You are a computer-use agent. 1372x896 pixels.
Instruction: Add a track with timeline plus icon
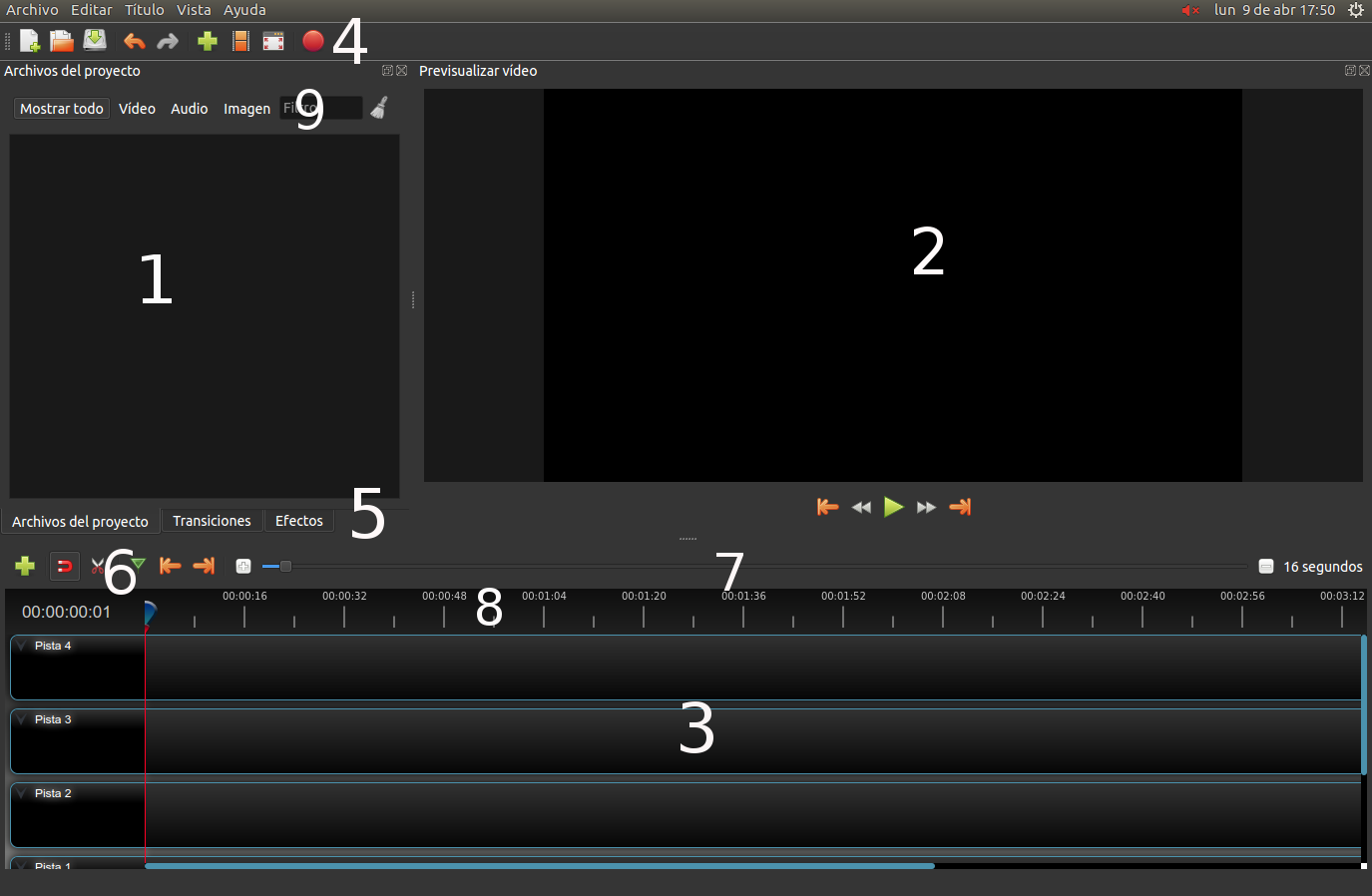pyautogui.click(x=25, y=567)
